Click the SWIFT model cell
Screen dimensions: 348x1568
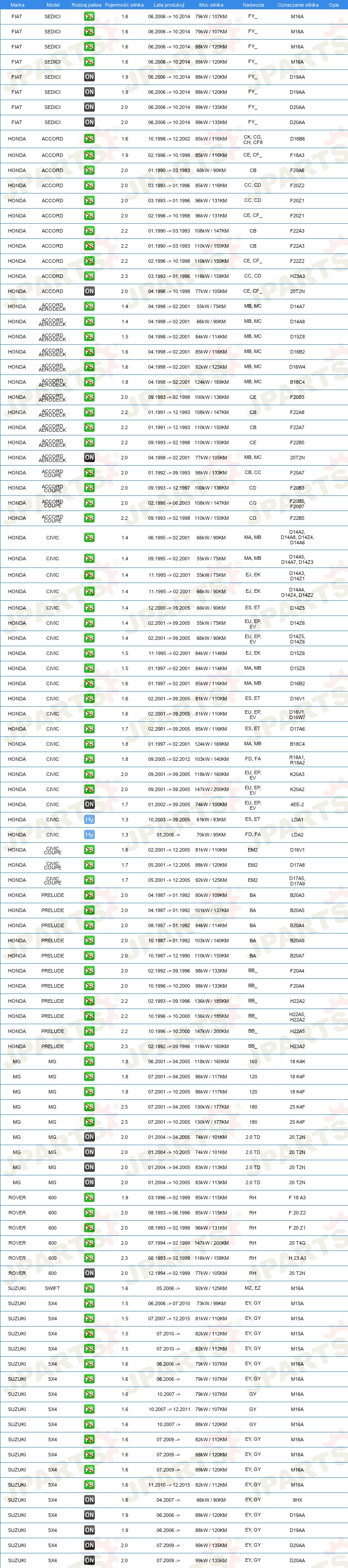(53, 1289)
